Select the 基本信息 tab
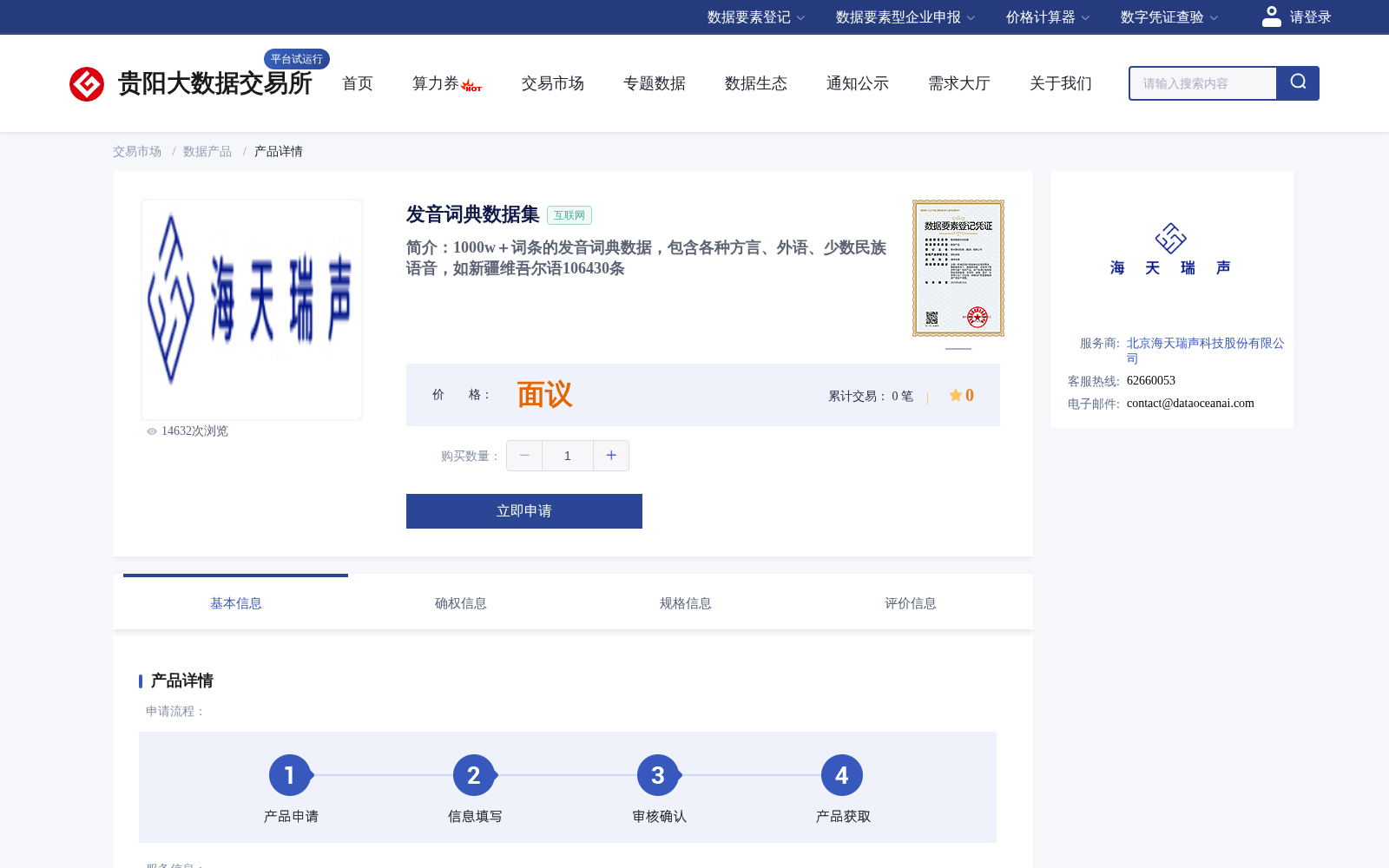1389x868 pixels. [235, 602]
